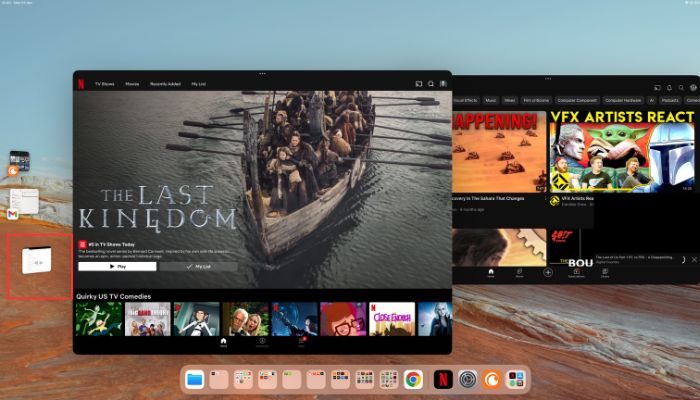
Task: Open the YouTube Library tab
Action: pos(605,273)
